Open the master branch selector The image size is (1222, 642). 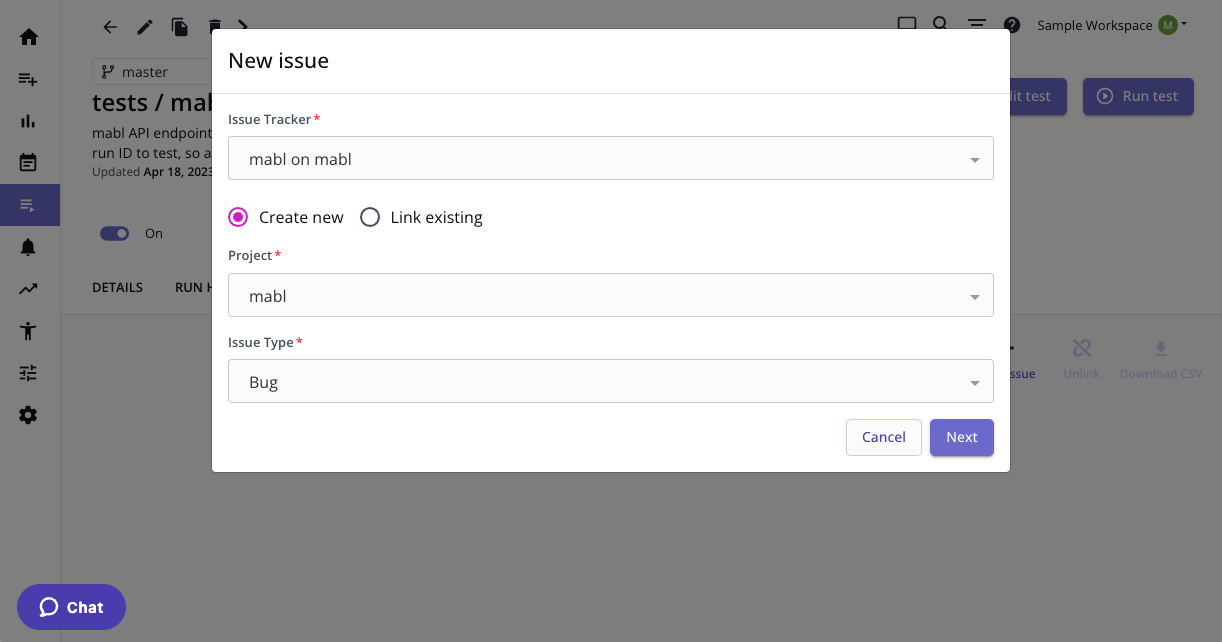click(x=152, y=72)
